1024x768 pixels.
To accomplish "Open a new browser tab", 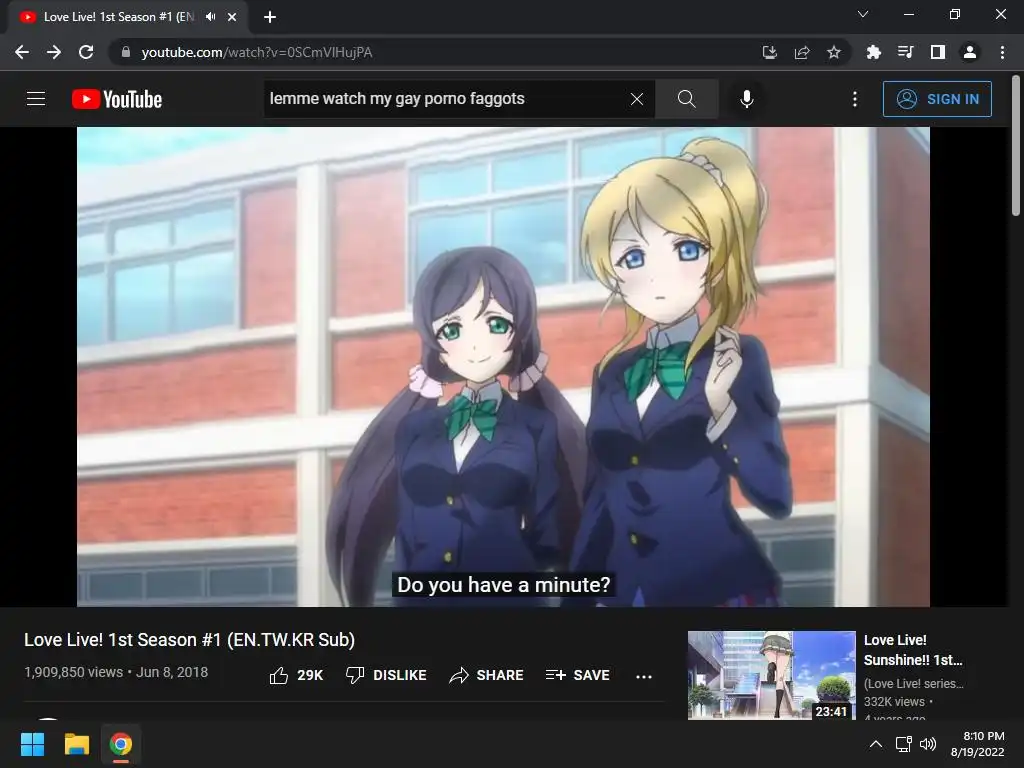I will pos(270,17).
